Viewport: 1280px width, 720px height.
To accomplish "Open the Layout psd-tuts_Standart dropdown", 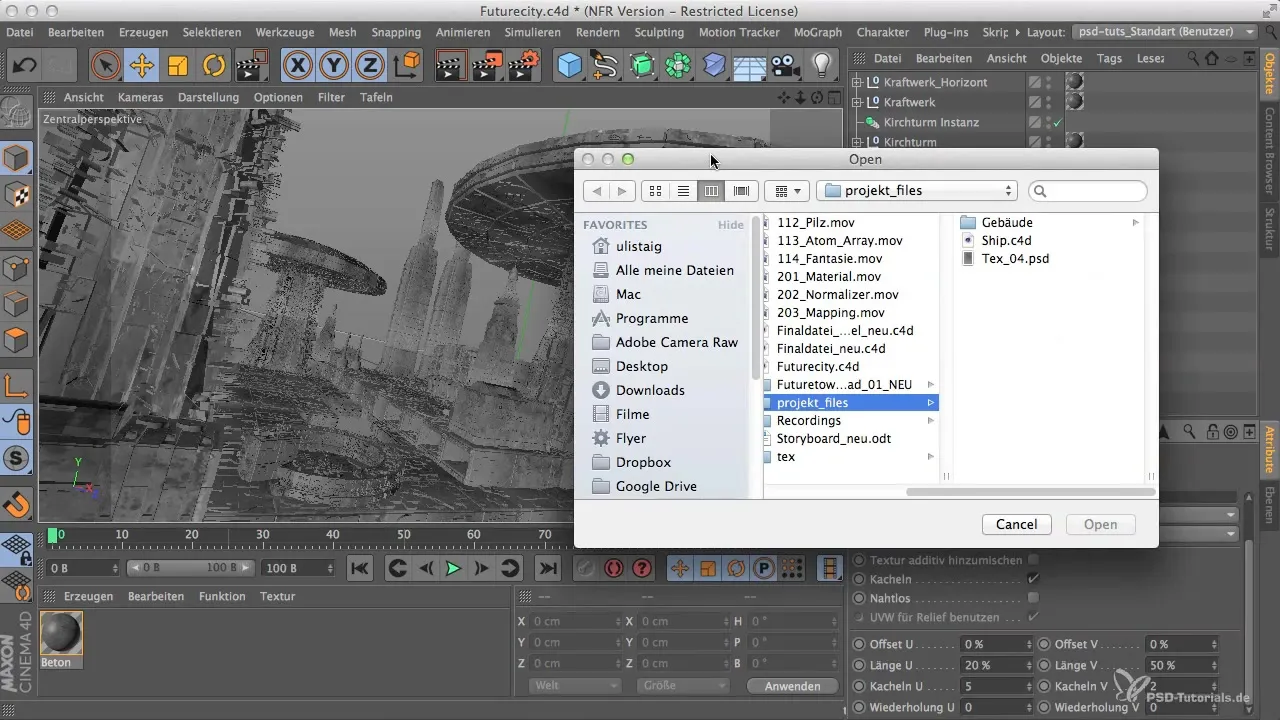I will click(1164, 32).
